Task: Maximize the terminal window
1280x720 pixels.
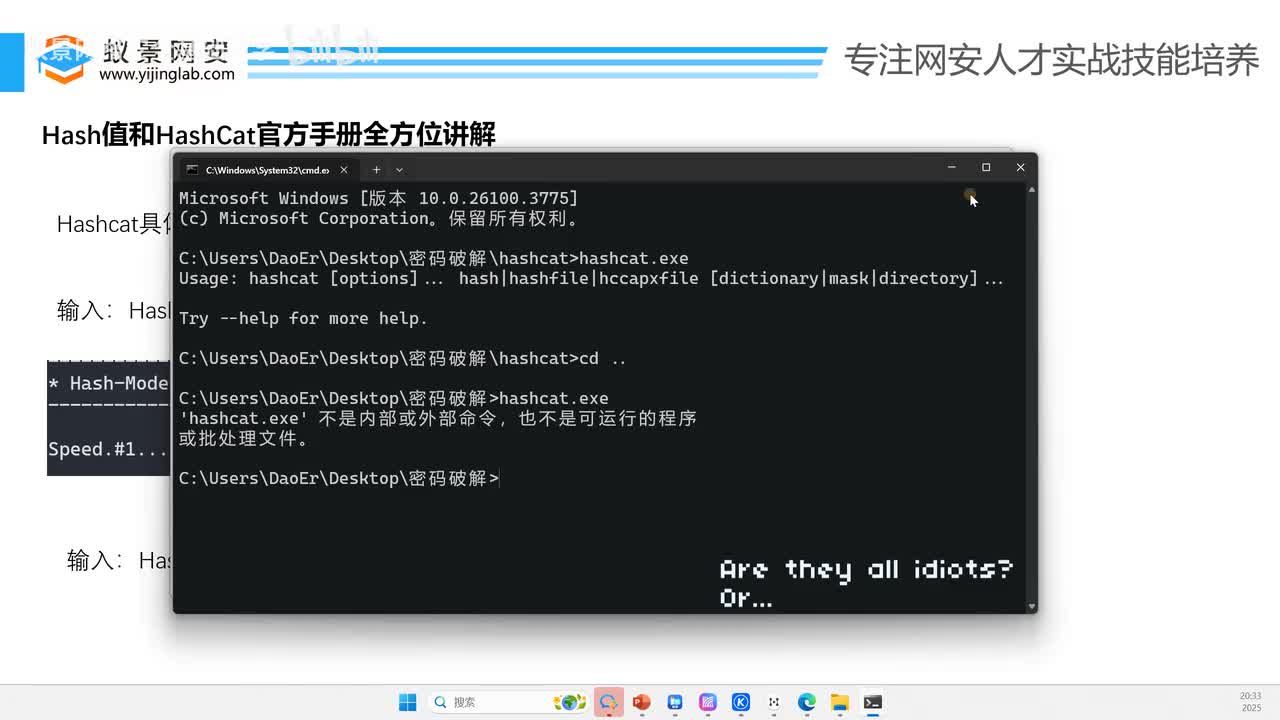Action: 986,167
